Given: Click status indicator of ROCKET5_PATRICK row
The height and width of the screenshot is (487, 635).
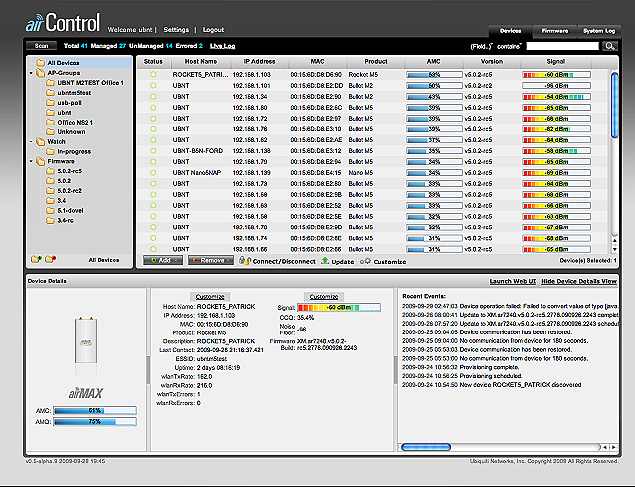Looking at the screenshot, I should [x=153, y=74].
